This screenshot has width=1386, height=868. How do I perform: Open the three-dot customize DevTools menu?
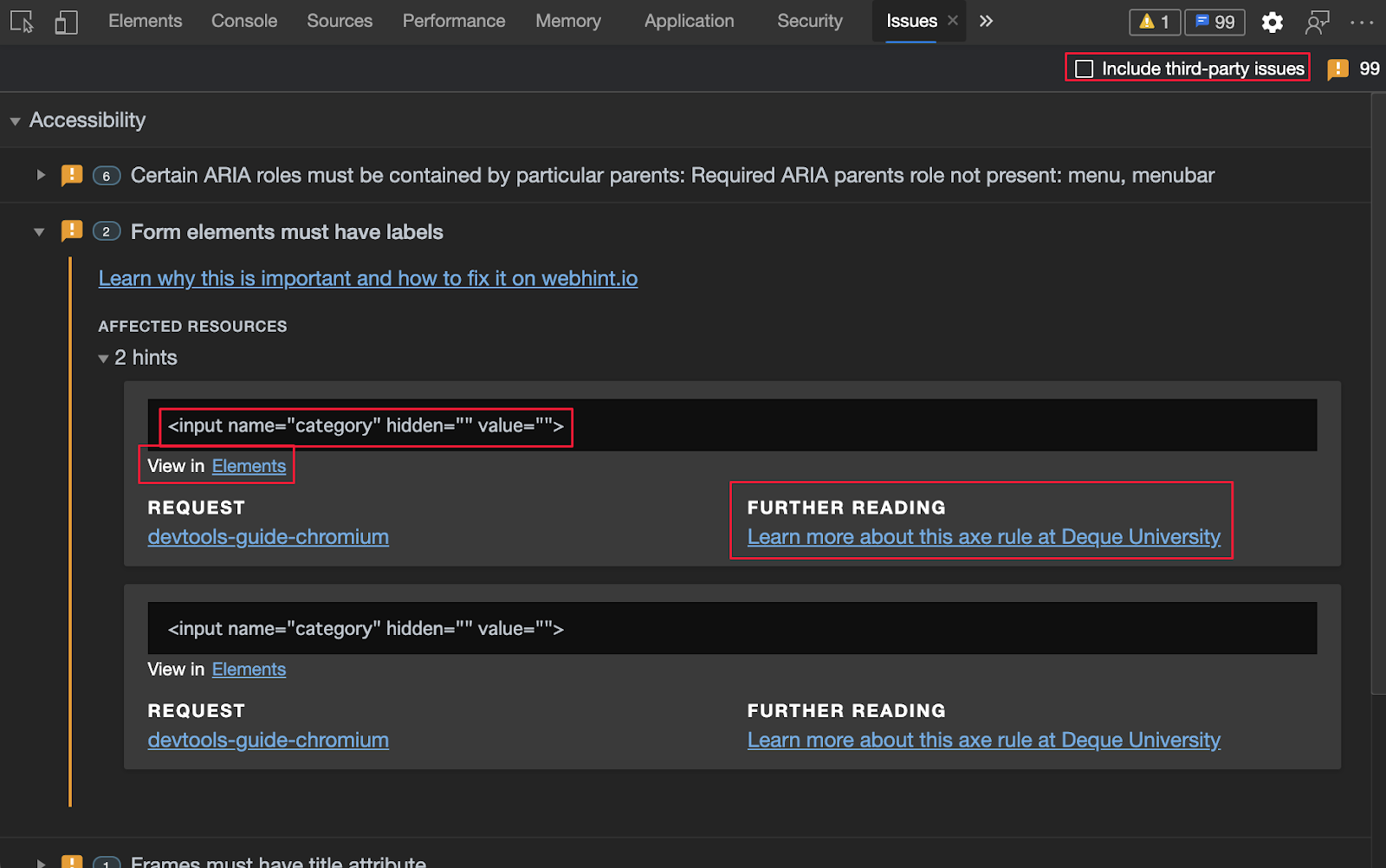coord(1362,22)
